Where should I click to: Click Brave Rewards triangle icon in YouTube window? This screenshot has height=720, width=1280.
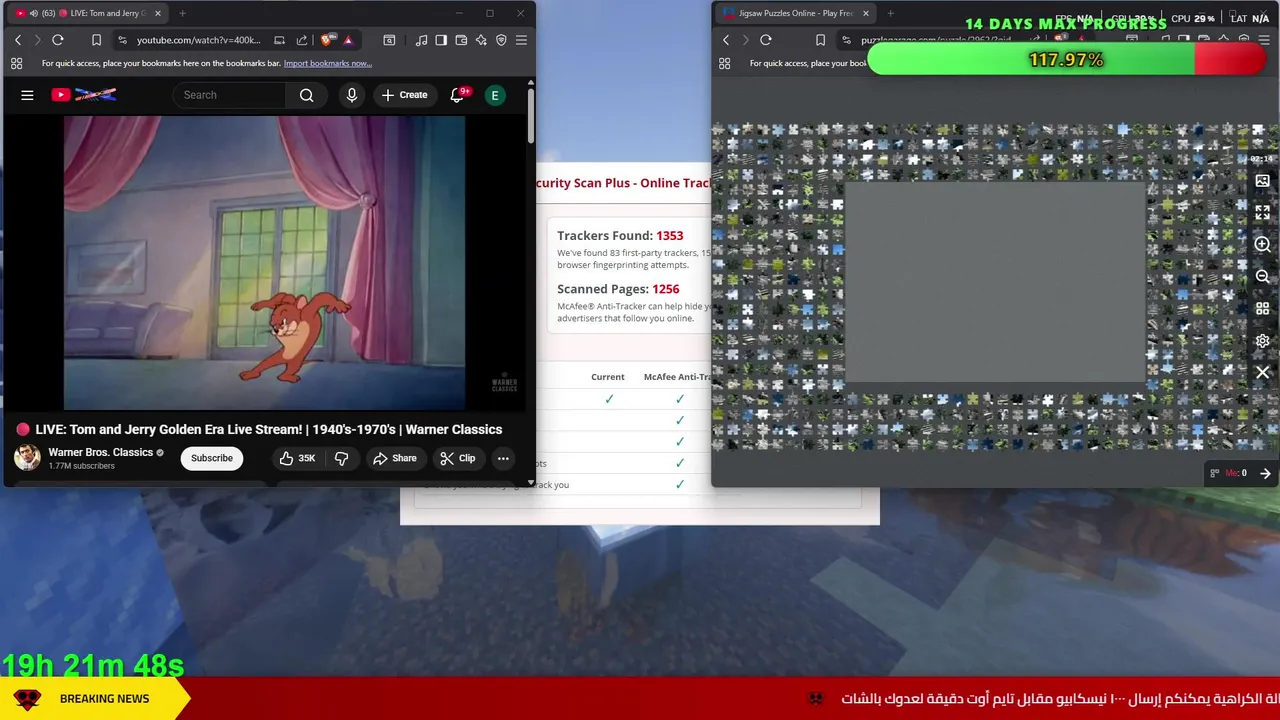[x=348, y=40]
